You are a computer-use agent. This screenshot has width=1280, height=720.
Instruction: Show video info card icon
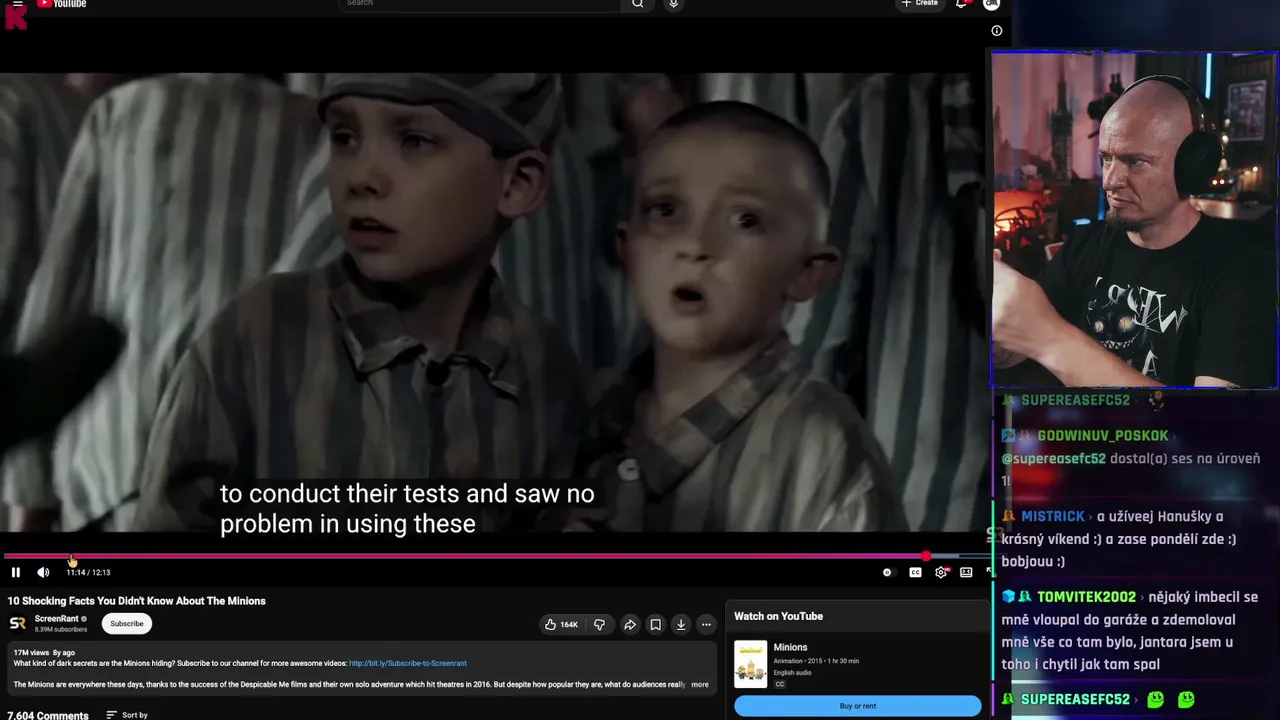click(996, 31)
